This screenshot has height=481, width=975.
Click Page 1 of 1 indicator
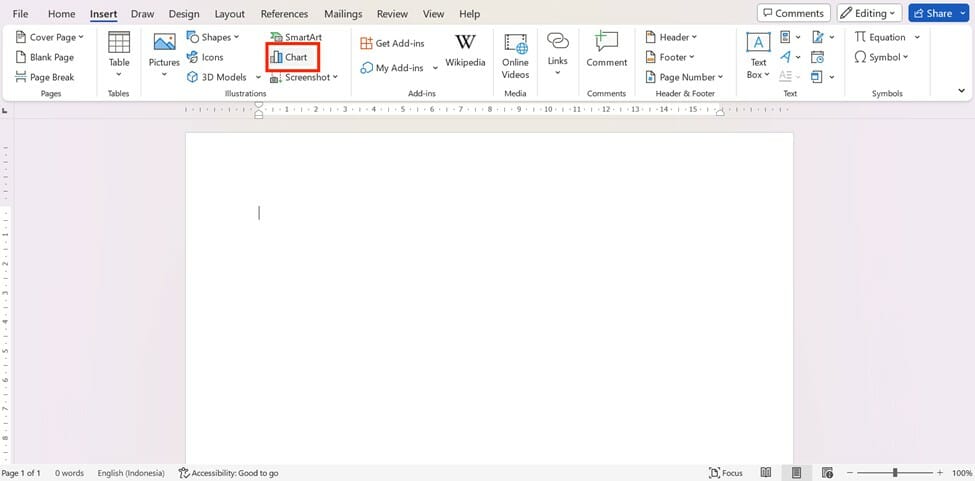point(22,473)
